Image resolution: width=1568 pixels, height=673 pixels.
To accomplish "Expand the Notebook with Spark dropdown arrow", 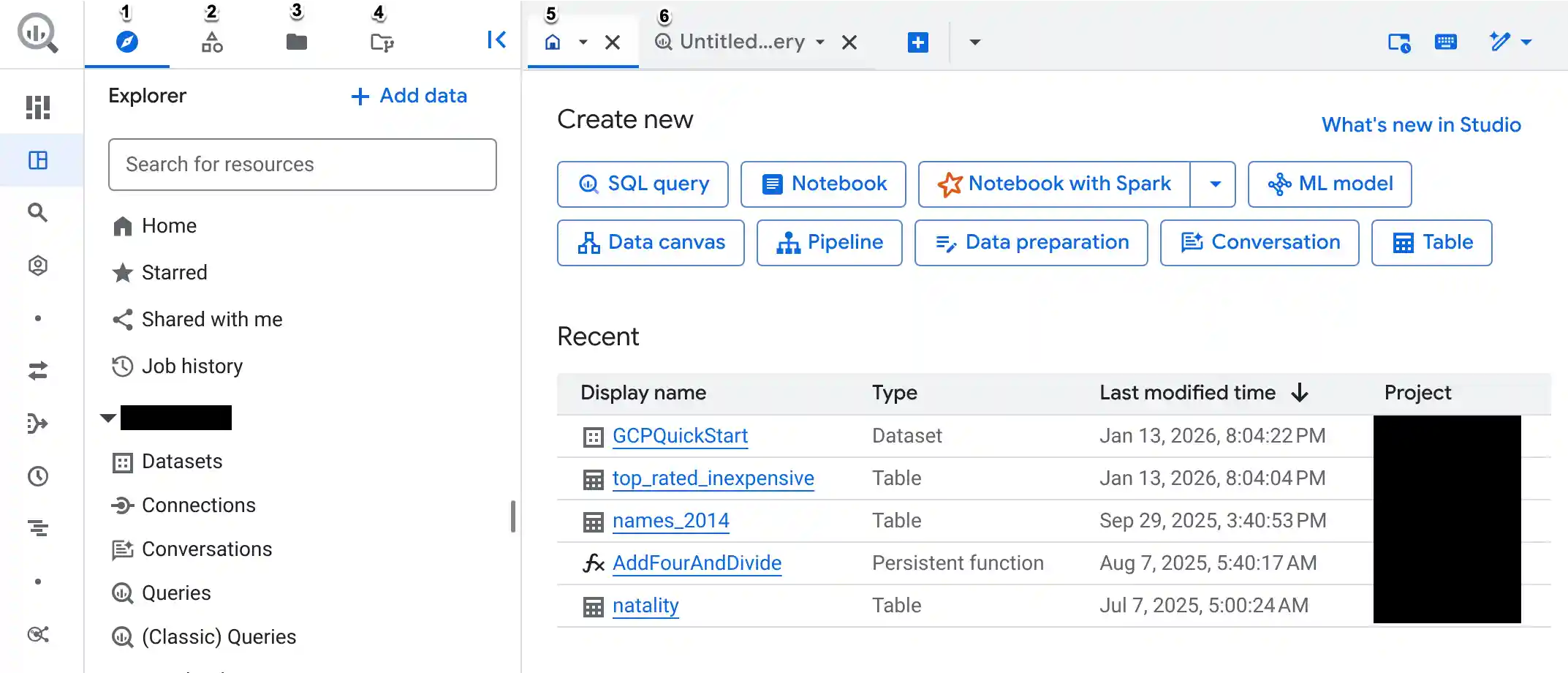I will tap(1214, 184).
